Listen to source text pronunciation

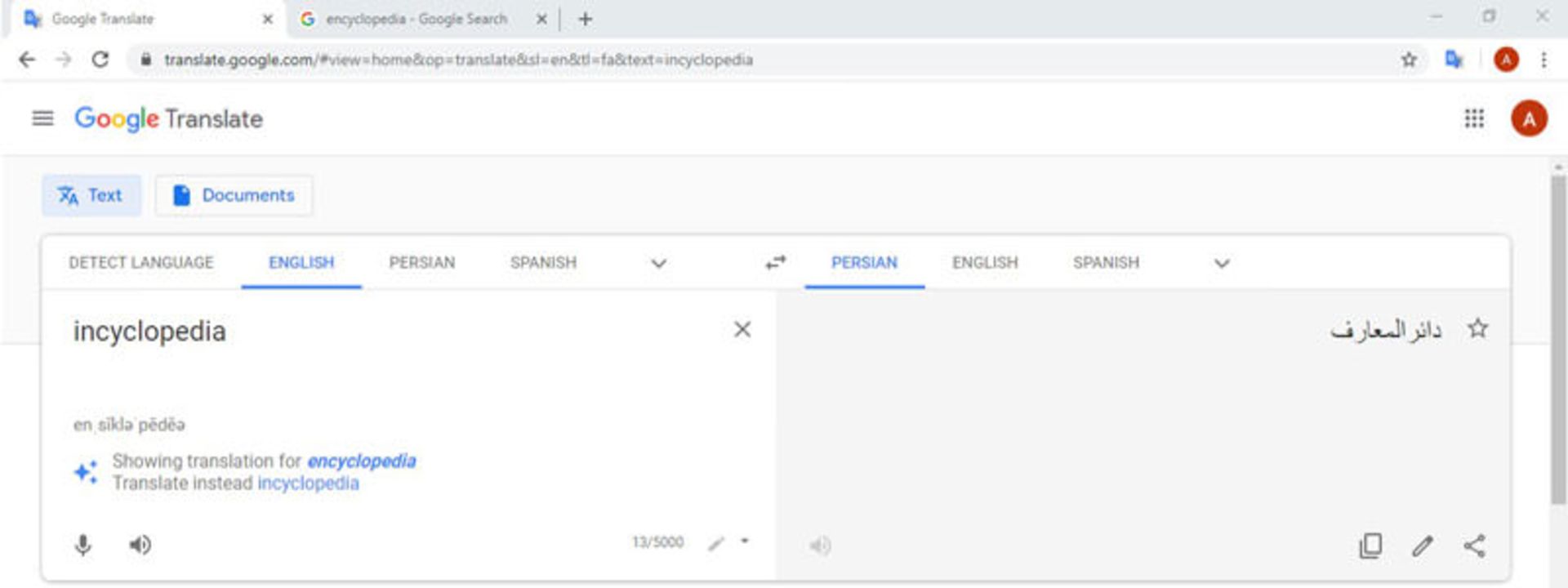click(140, 545)
